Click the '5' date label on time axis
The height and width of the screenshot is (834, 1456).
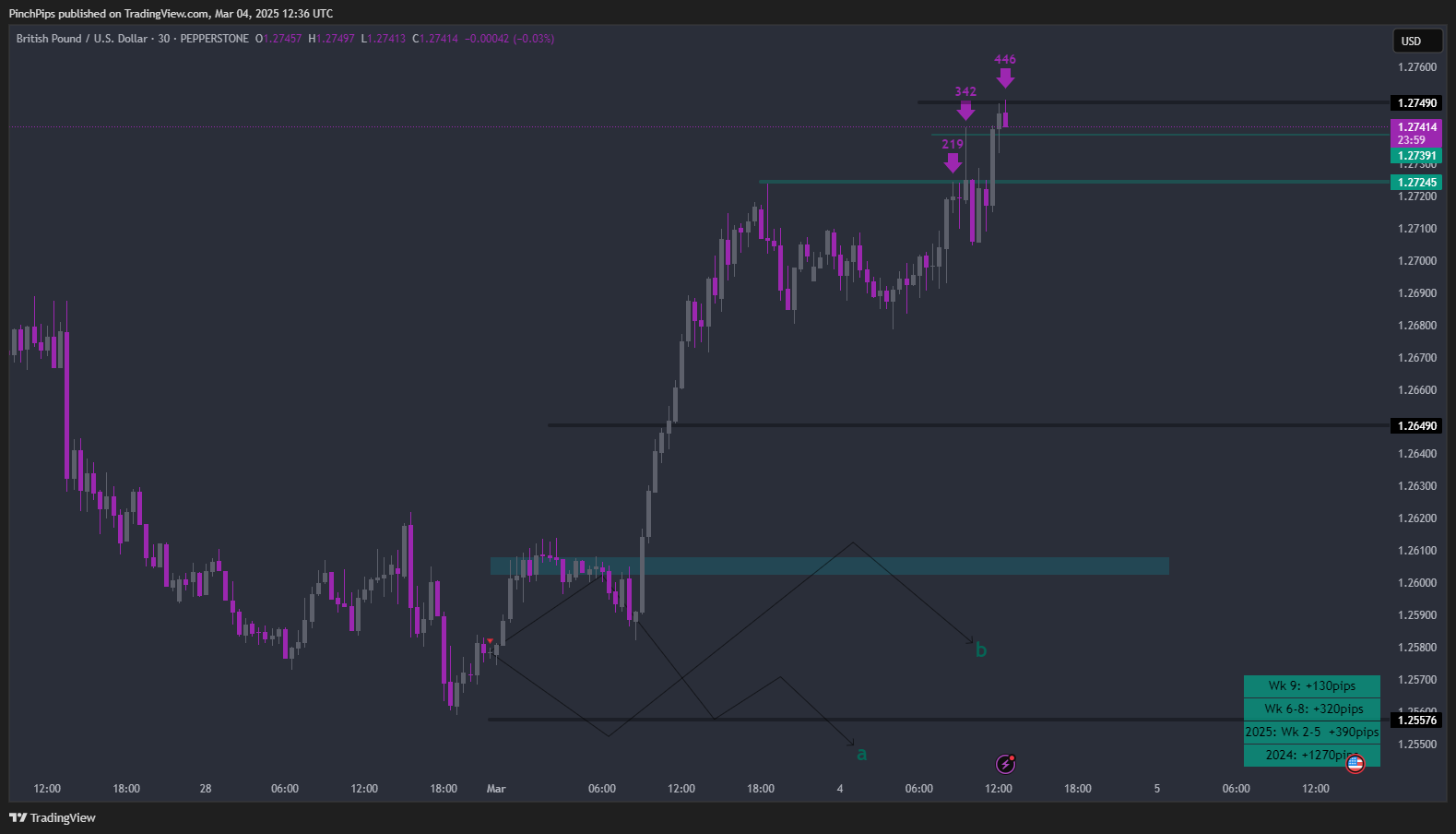(1157, 789)
